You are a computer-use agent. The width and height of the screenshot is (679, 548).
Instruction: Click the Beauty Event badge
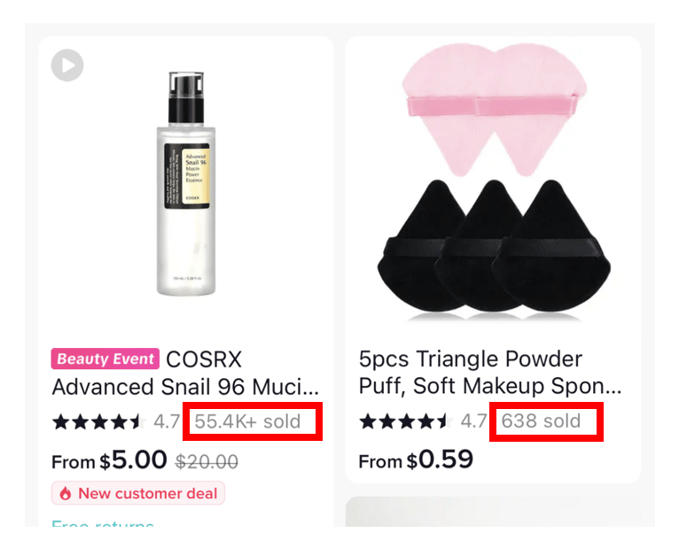click(x=105, y=359)
